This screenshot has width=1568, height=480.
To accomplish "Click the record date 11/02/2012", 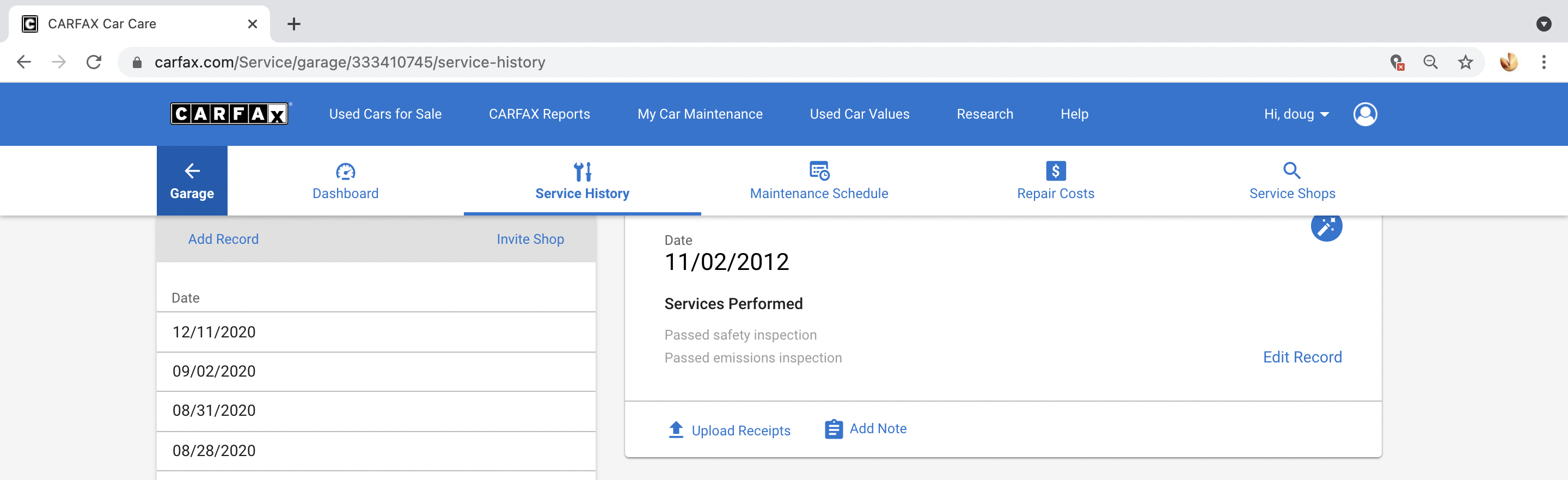I will pos(726,262).
